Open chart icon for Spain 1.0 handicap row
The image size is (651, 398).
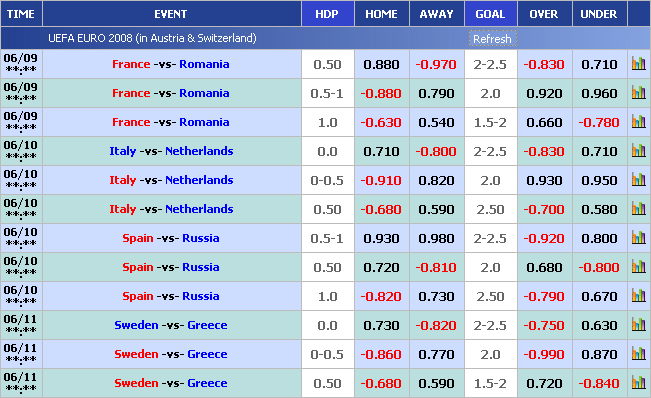[639, 296]
